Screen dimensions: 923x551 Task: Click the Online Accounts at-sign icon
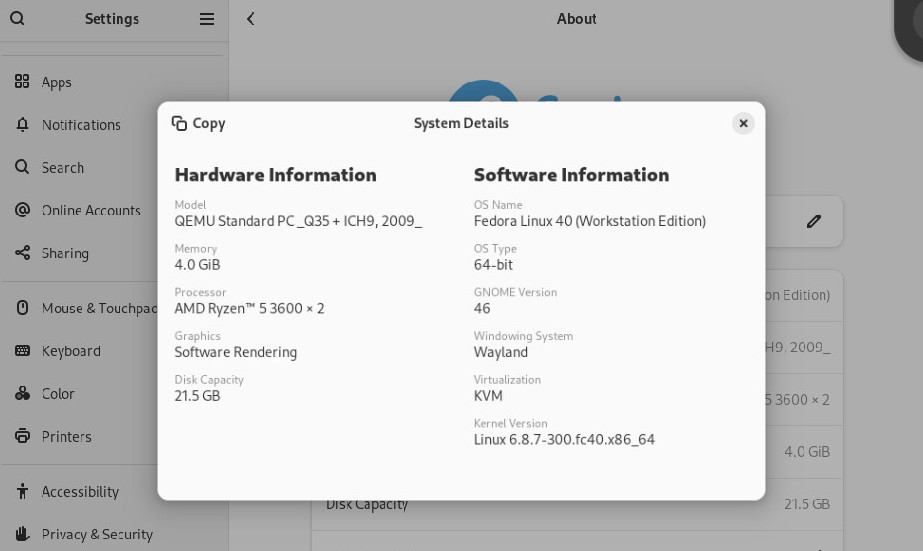point(22,210)
